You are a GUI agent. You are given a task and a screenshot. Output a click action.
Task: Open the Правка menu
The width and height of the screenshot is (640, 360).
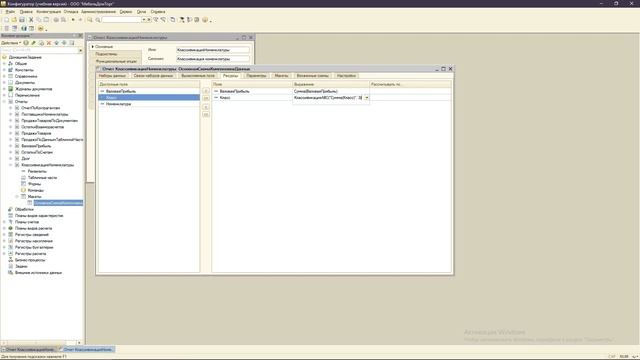pos(26,12)
